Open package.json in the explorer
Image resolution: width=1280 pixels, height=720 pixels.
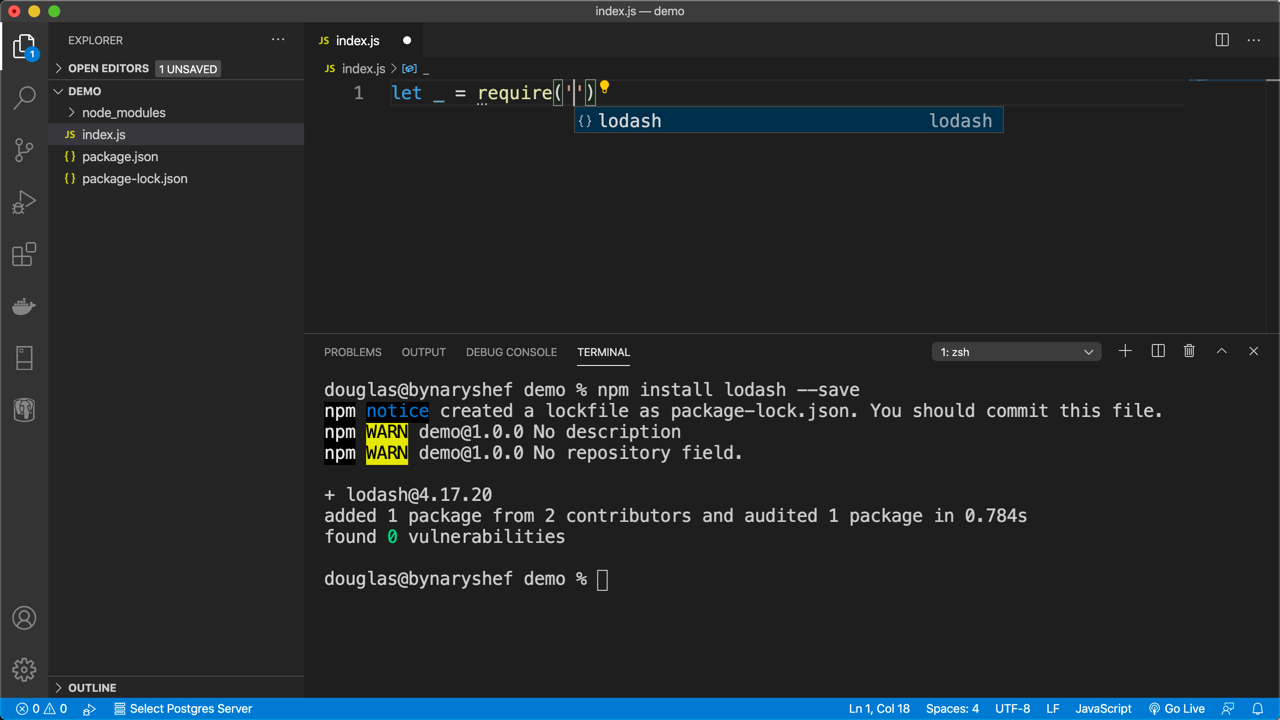tap(176, 157)
